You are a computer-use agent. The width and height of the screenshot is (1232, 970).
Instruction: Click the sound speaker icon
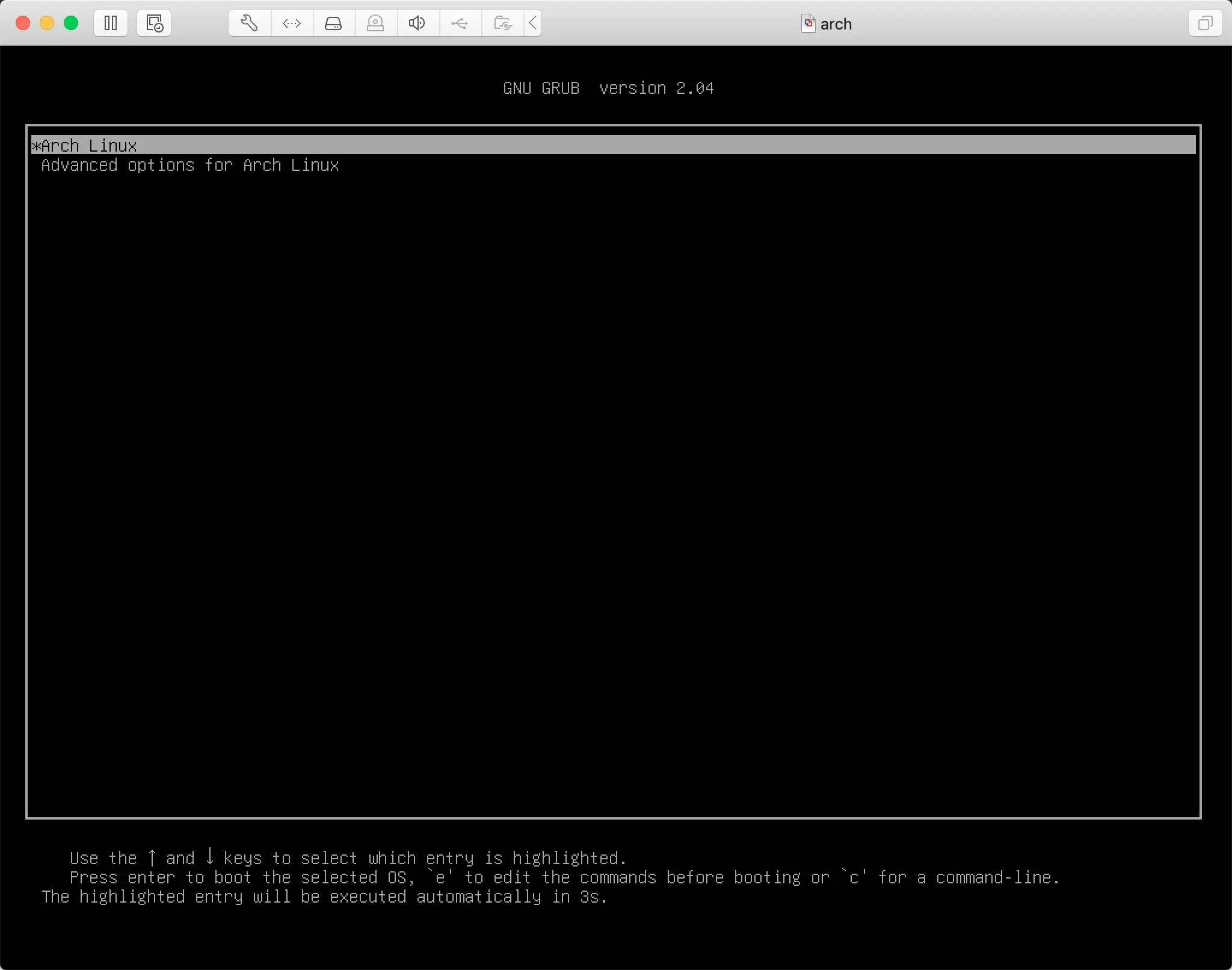pyautogui.click(x=417, y=23)
